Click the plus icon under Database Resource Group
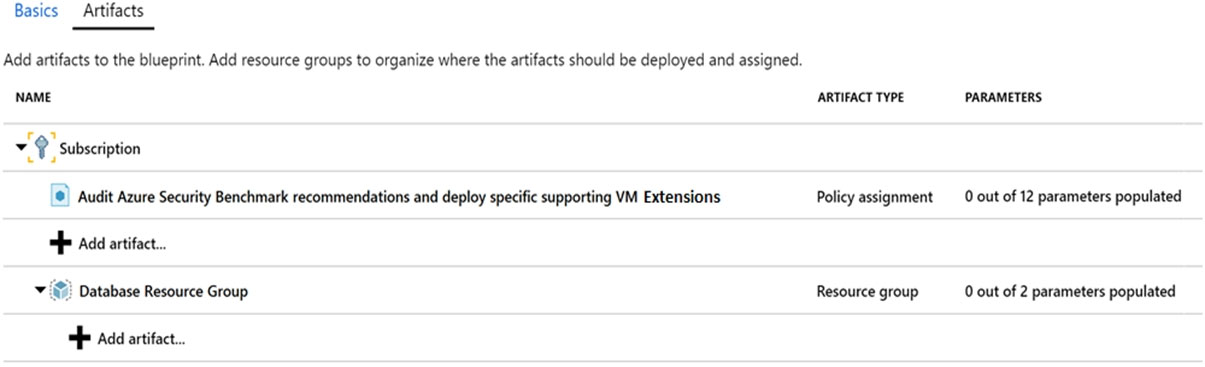The image size is (1205, 367). (80, 339)
